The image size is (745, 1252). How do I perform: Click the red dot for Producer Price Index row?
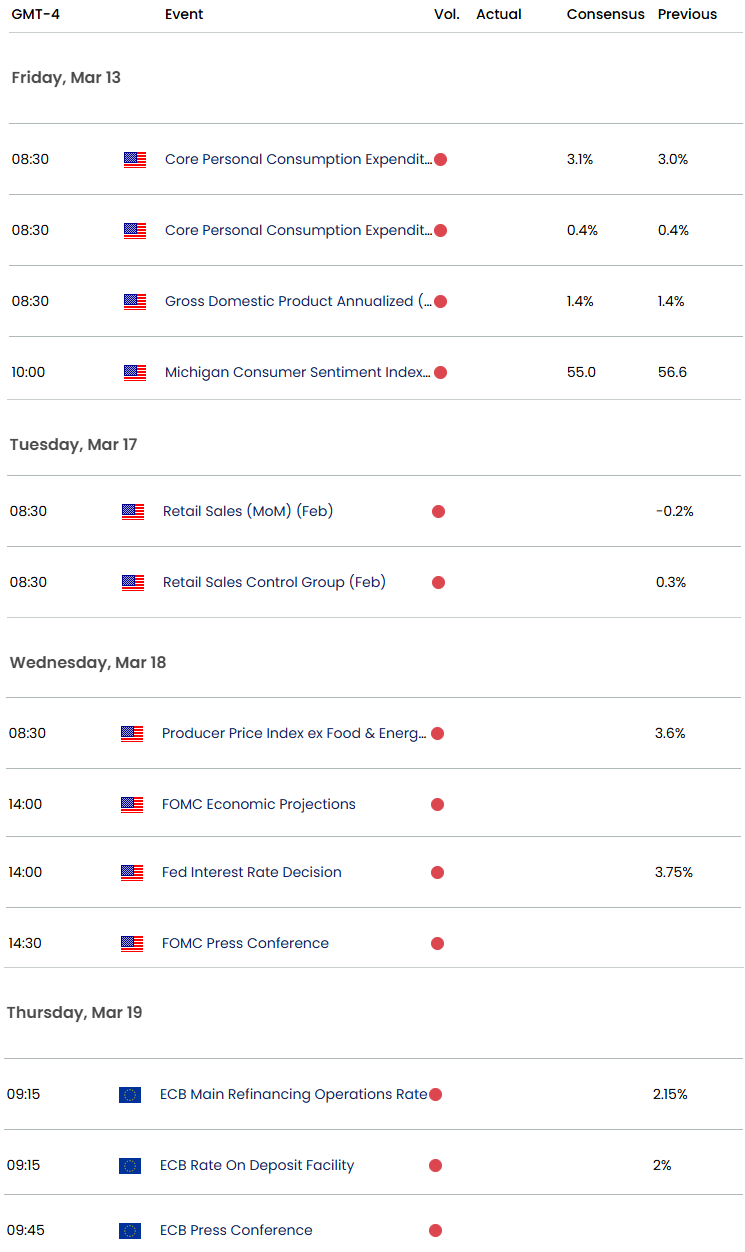pyautogui.click(x=437, y=734)
